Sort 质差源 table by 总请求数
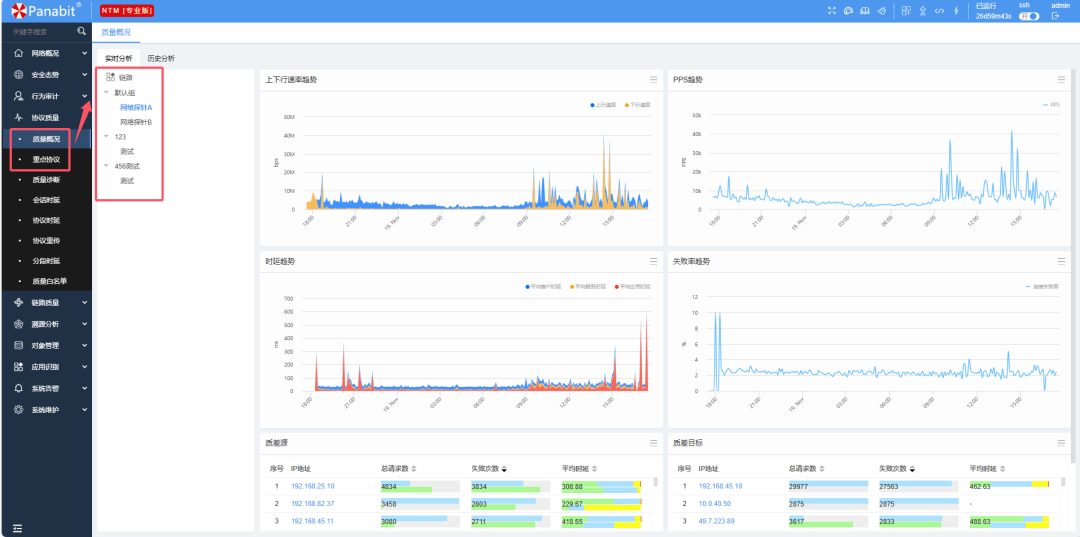The height and width of the screenshot is (537, 1080). pos(399,469)
